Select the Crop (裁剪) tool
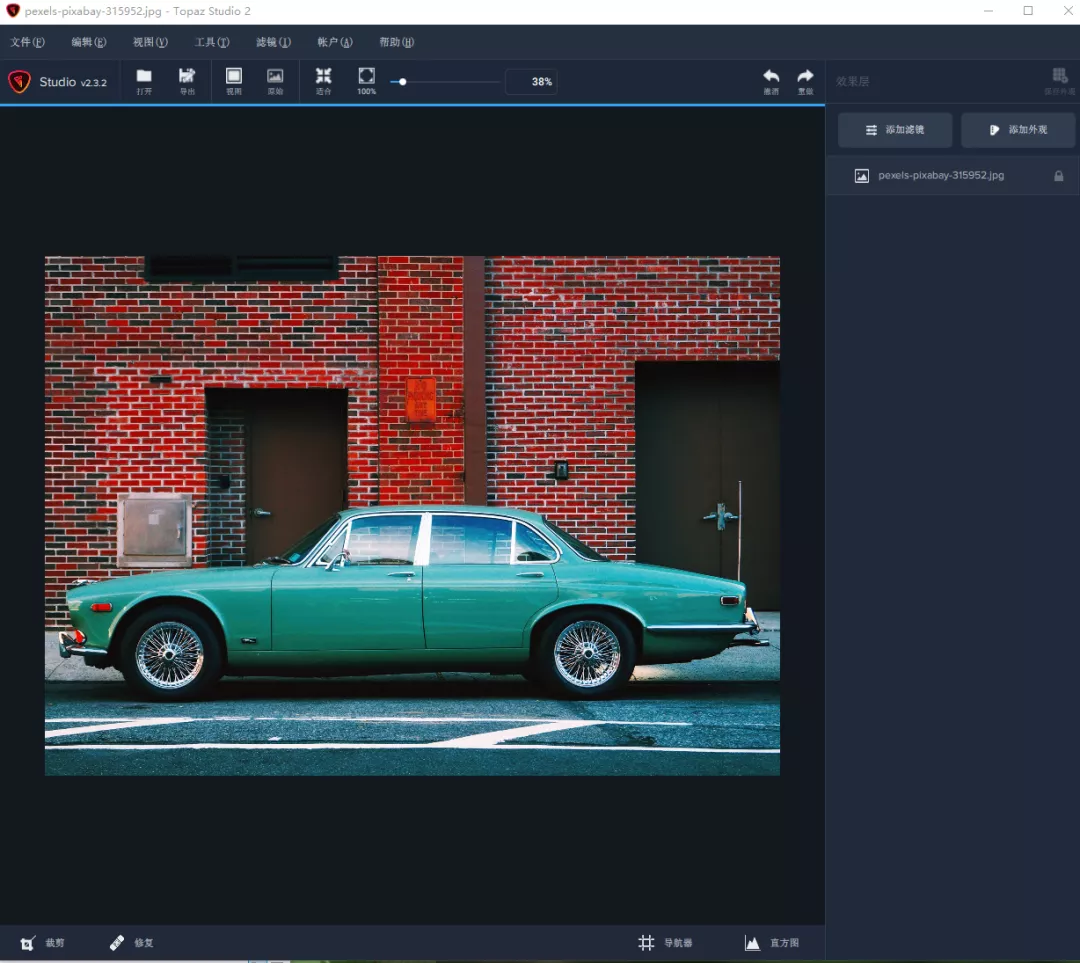Viewport: 1080px width, 963px height. (x=43, y=943)
